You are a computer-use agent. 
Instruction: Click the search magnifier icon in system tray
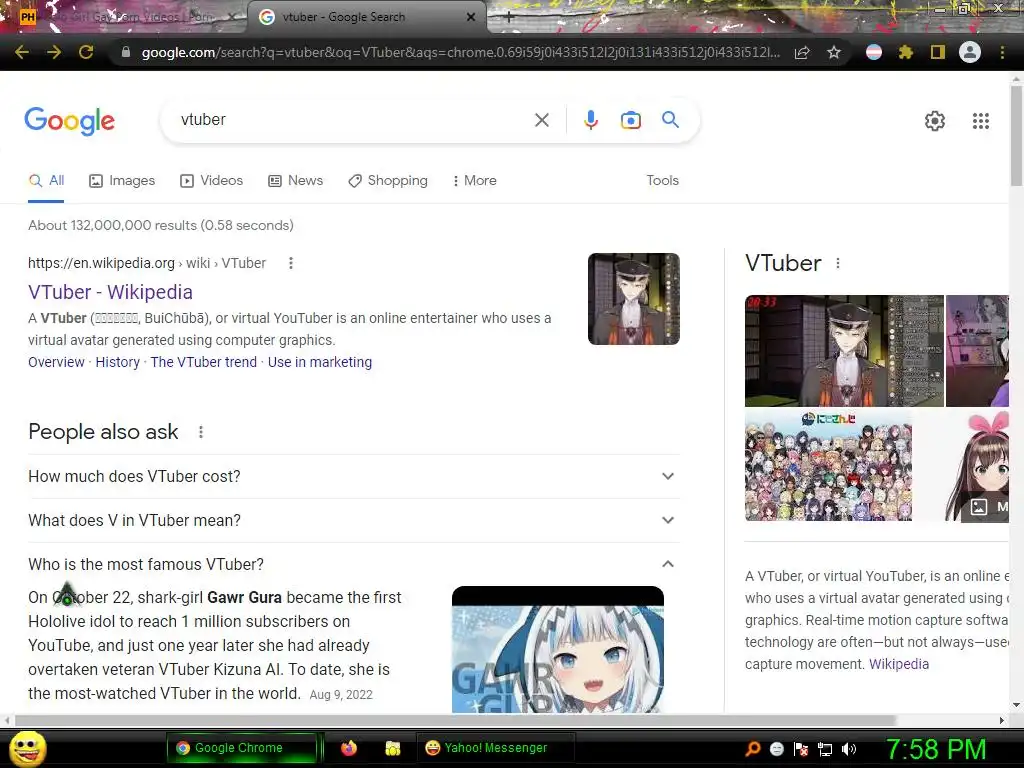tap(753, 749)
